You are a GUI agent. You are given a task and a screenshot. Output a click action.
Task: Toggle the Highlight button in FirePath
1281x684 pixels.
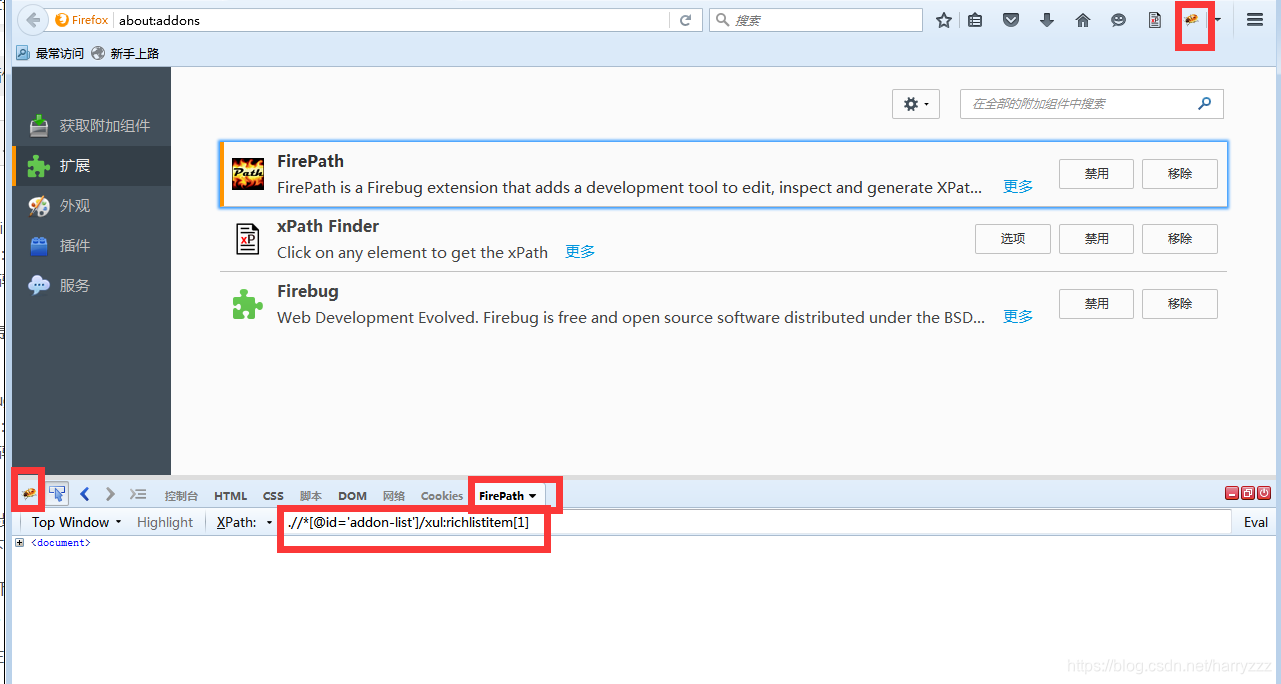pos(165,522)
